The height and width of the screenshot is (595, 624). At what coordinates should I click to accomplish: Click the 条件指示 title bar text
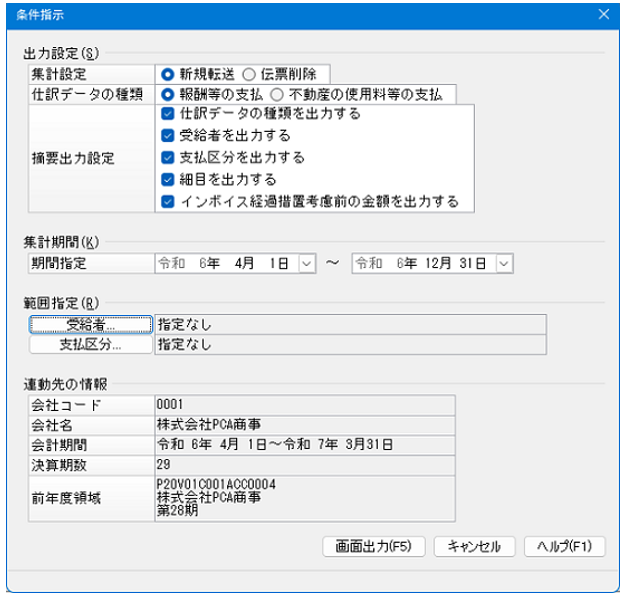tap(40, 15)
